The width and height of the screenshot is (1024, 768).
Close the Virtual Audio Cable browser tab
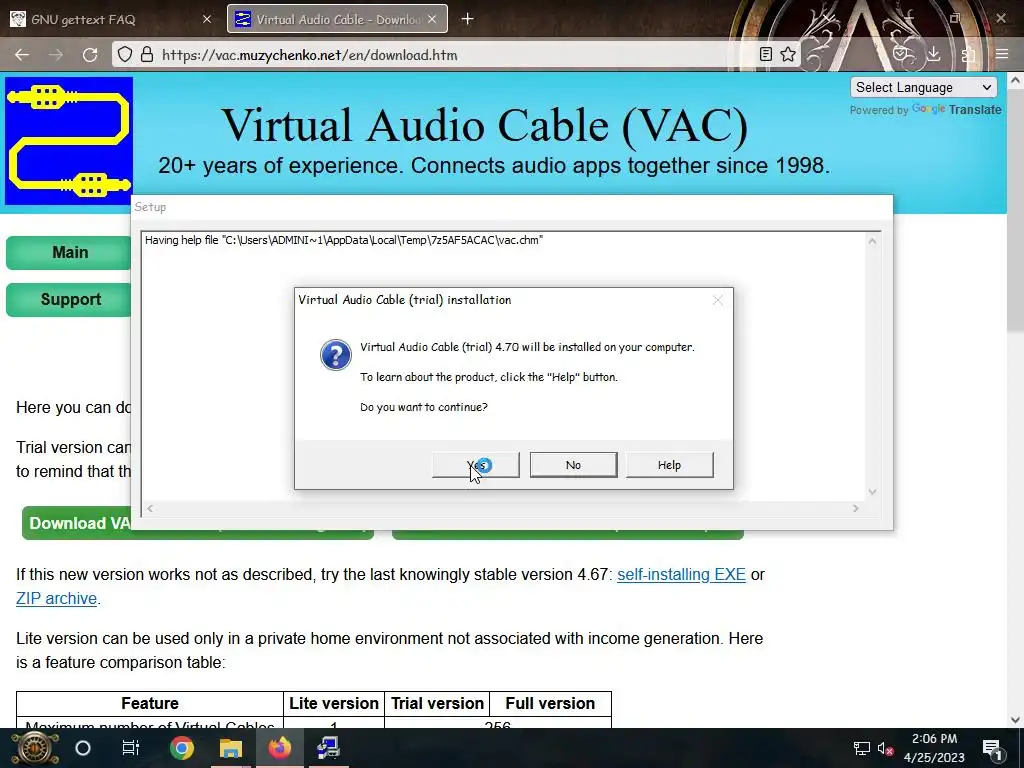click(432, 20)
